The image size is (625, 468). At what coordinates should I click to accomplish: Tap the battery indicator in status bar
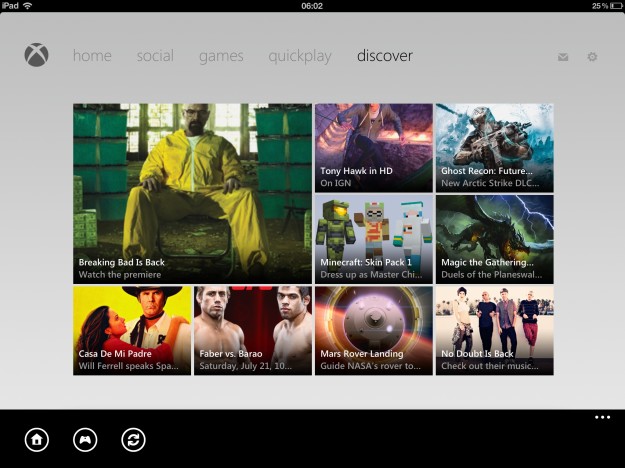[x=617, y=6]
